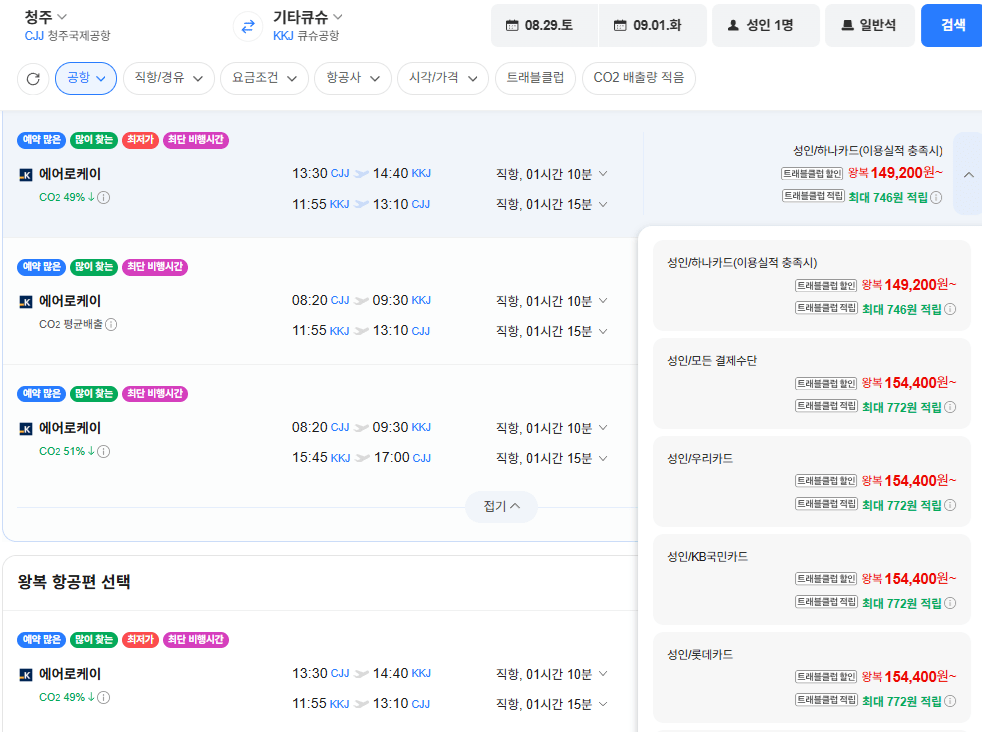Collapse the fare list with the up chevron
Screen dimensions: 982x732
coord(968,175)
